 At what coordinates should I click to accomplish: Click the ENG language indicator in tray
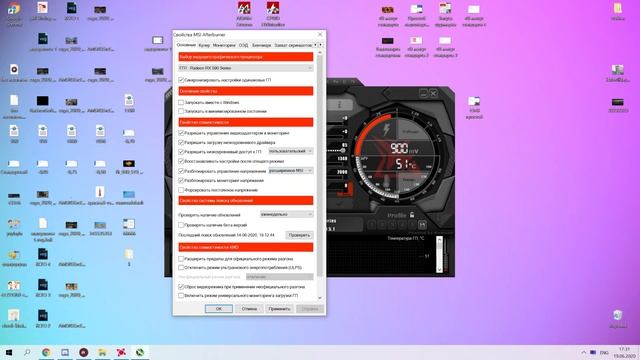[604, 352]
